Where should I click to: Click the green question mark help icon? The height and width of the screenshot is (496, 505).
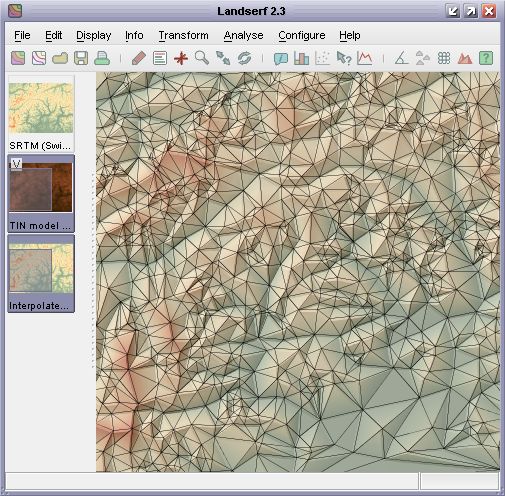point(486,58)
